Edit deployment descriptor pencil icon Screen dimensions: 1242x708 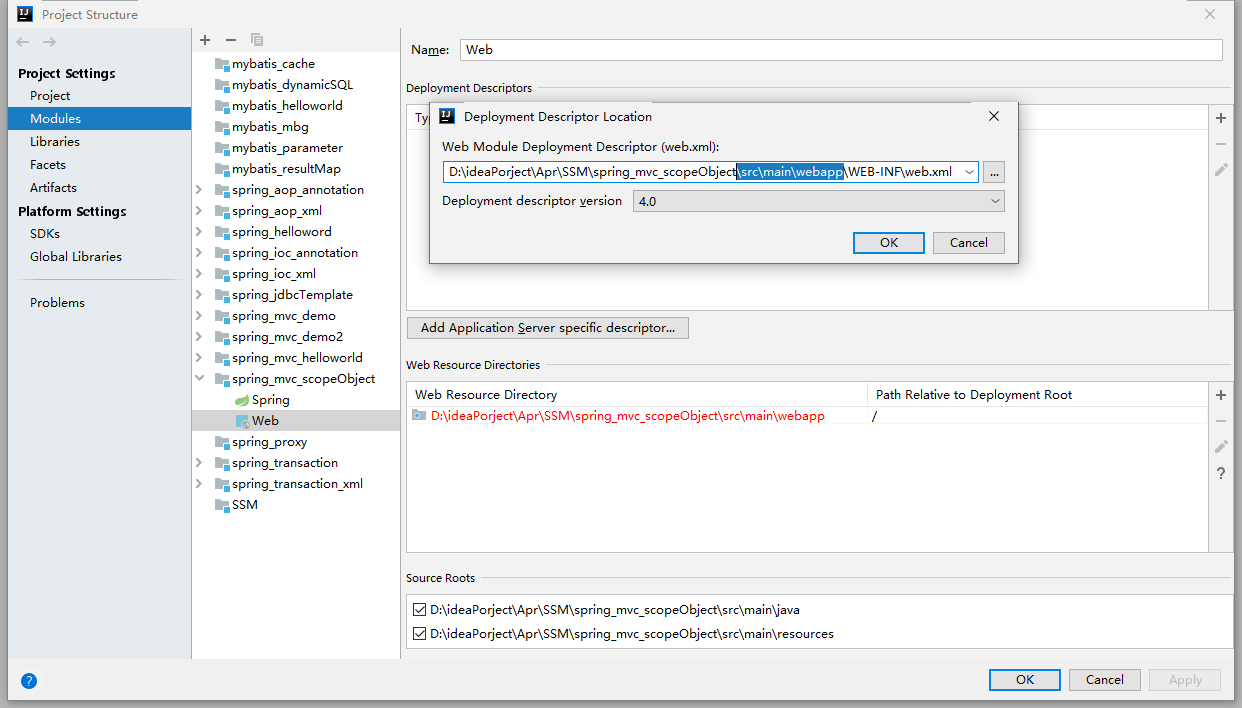tap(1221, 170)
